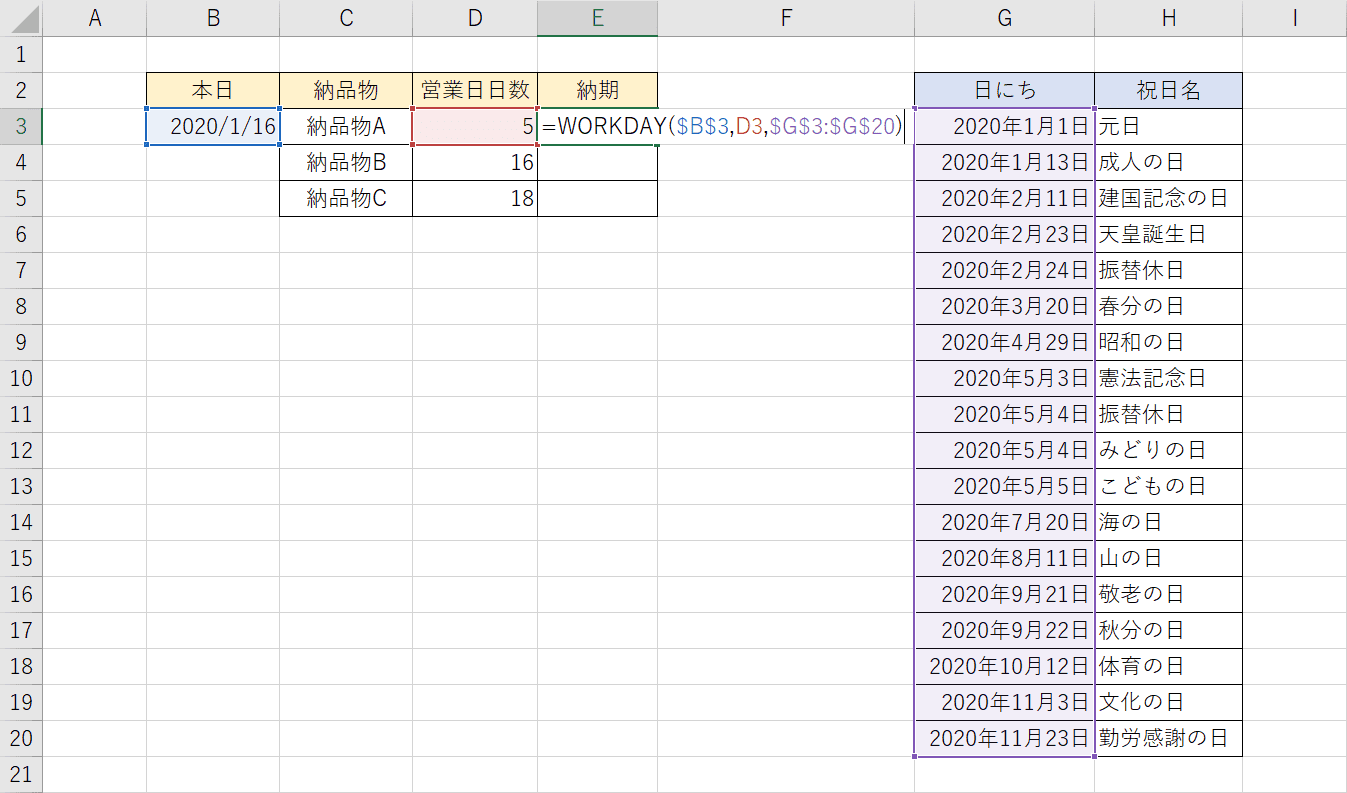Viewport: 1347px width, 793px height.
Task: Select the 納期 header cell
Action: (x=597, y=90)
